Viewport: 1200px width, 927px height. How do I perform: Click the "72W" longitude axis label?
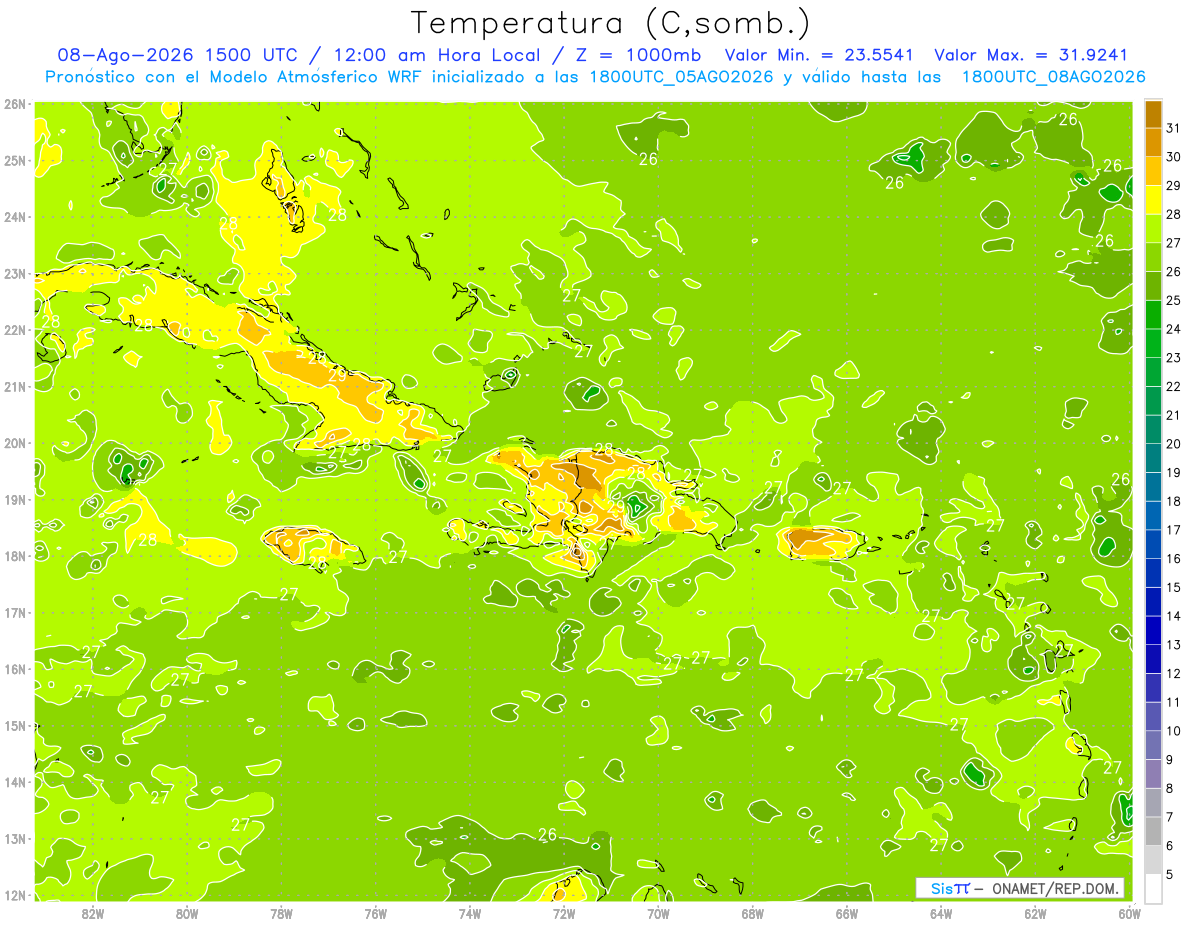564,913
